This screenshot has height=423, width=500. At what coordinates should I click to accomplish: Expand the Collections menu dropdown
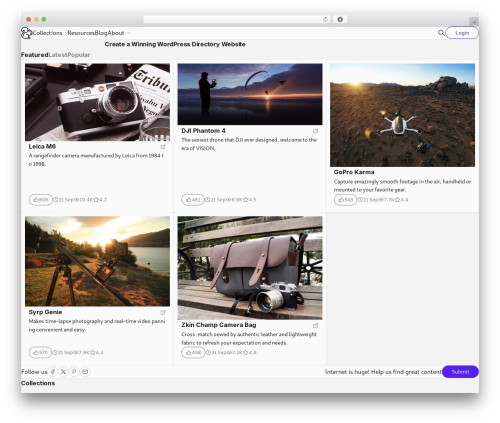[49, 33]
